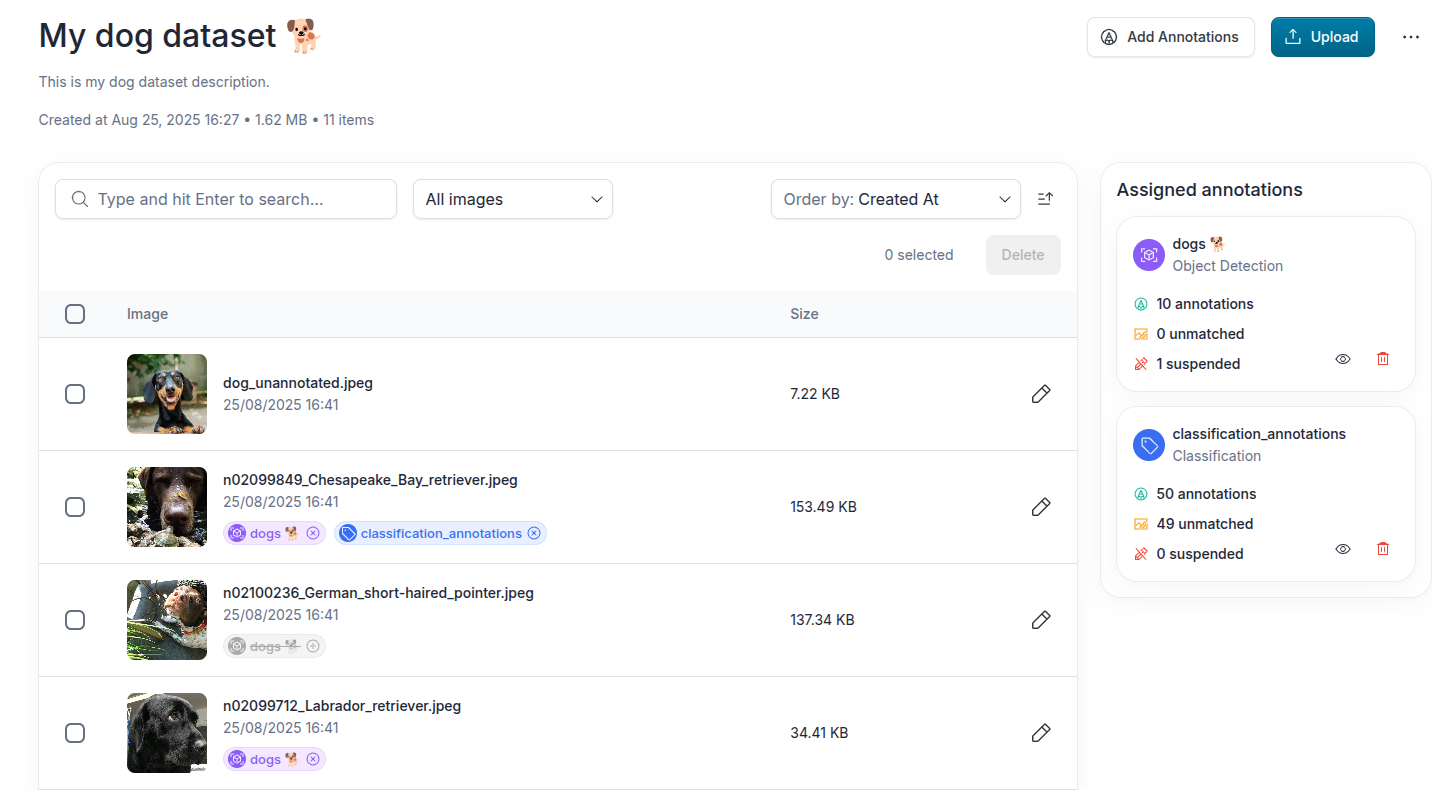Re-add suspended dogs tag on German pointer
This screenshot has width=1432, height=790.
click(313, 646)
